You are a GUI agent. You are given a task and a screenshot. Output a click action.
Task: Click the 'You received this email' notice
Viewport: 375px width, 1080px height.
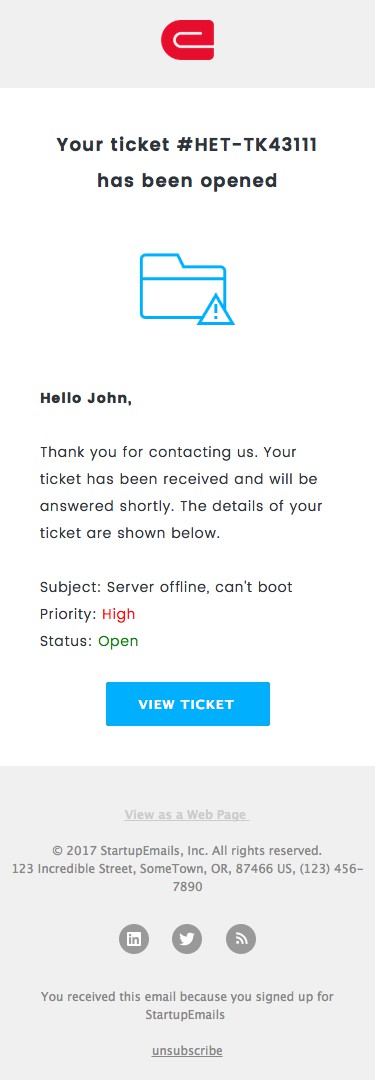coord(187,1006)
